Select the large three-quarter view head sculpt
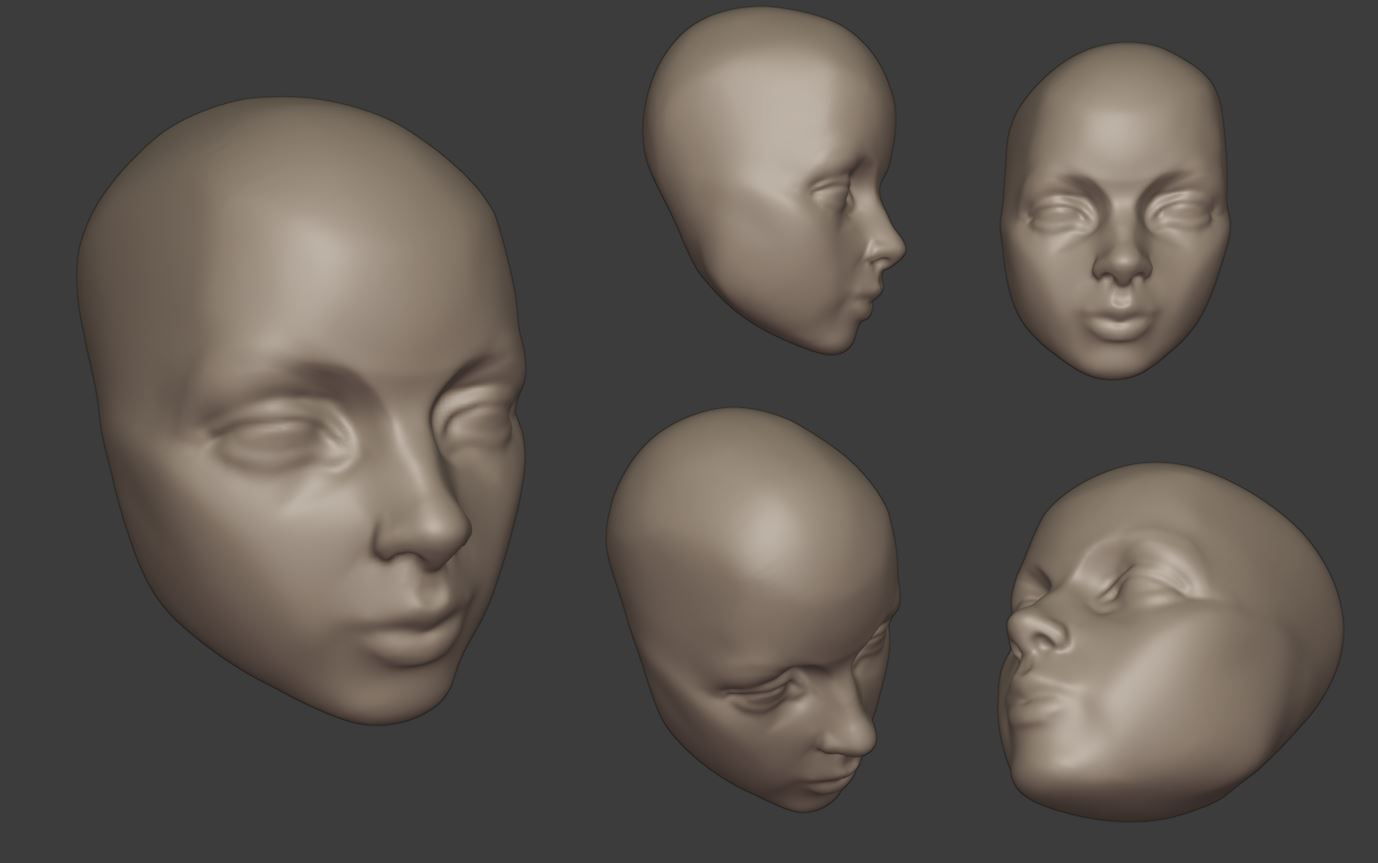The width and height of the screenshot is (1378, 863). (300, 410)
